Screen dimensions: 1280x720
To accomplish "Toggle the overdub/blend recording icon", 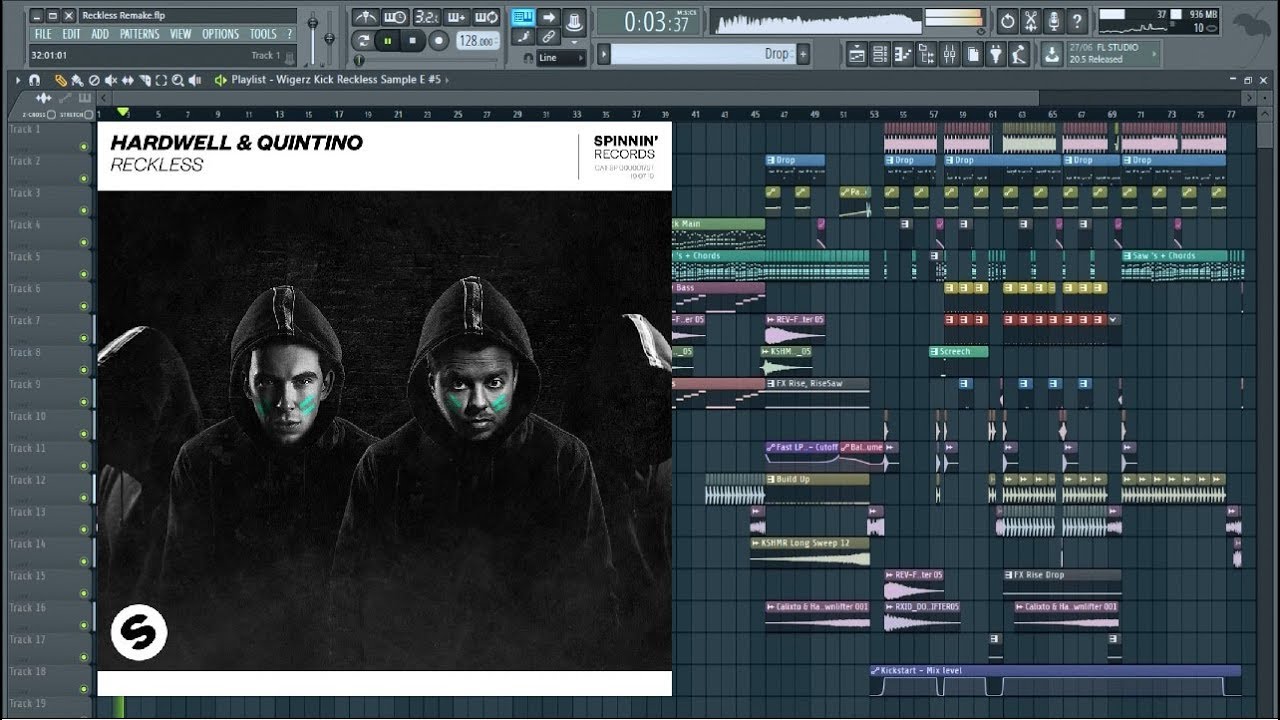I will click(459, 17).
